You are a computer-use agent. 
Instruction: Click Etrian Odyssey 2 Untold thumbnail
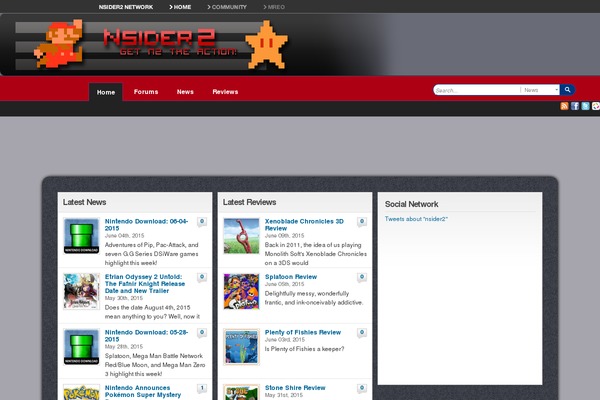[x=82, y=291]
